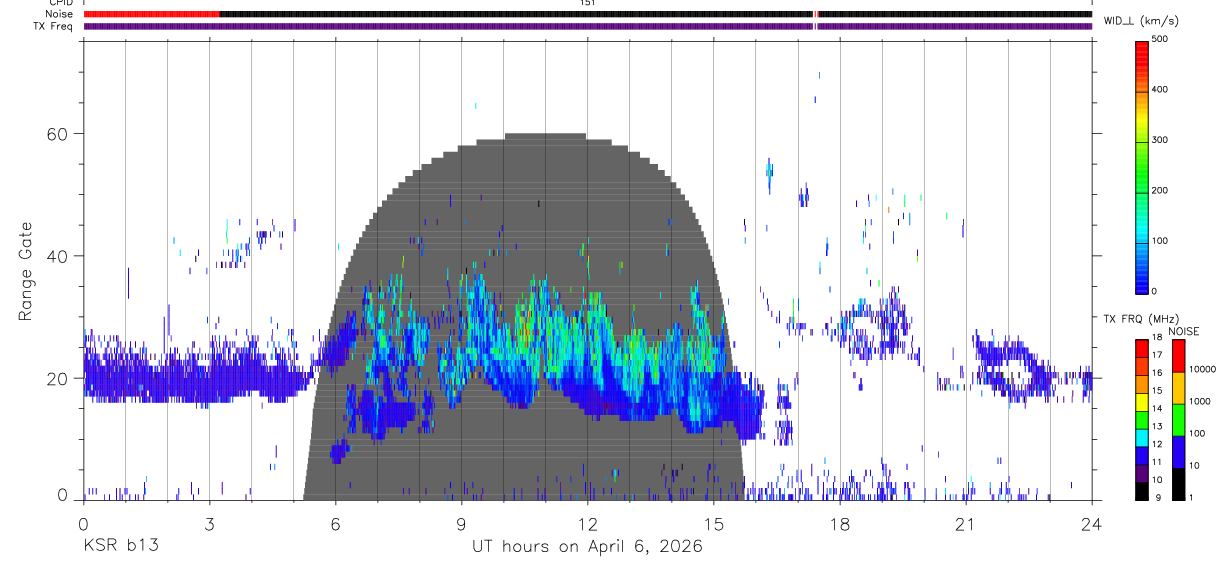
Task: Select the red block in TX FRQ legend
Action: click(x=1141, y=349)
